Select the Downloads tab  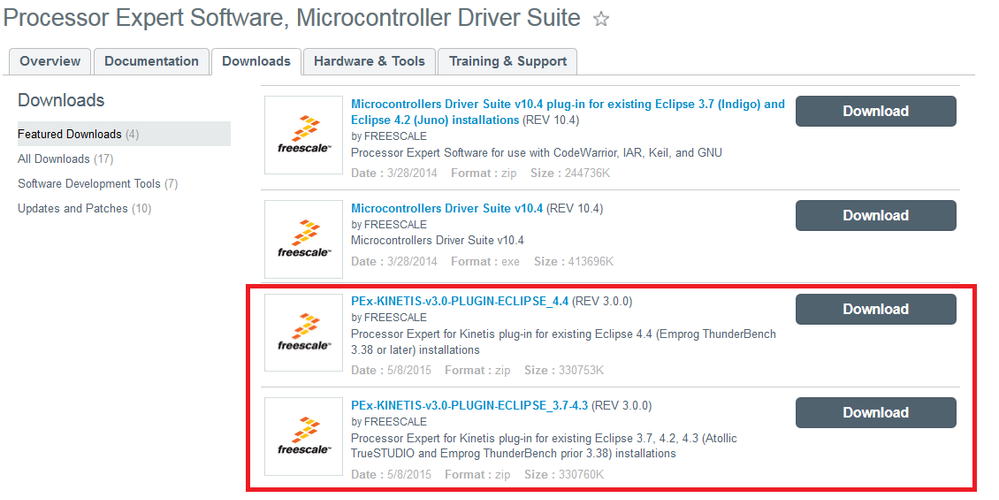[256, 61]
